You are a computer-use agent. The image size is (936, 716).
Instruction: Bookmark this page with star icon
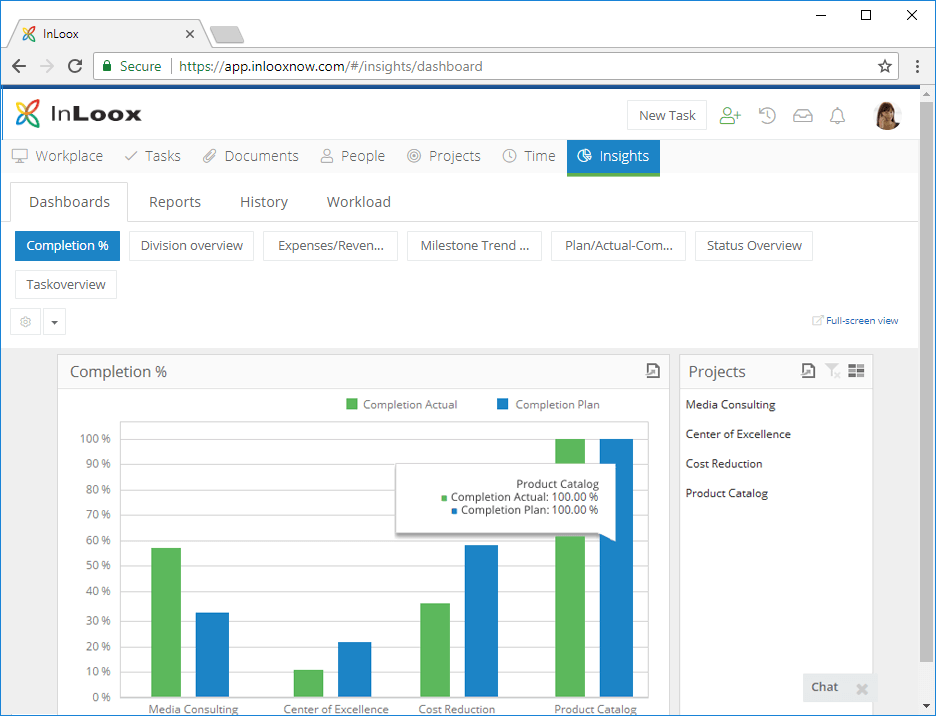[x=885, y=66]
